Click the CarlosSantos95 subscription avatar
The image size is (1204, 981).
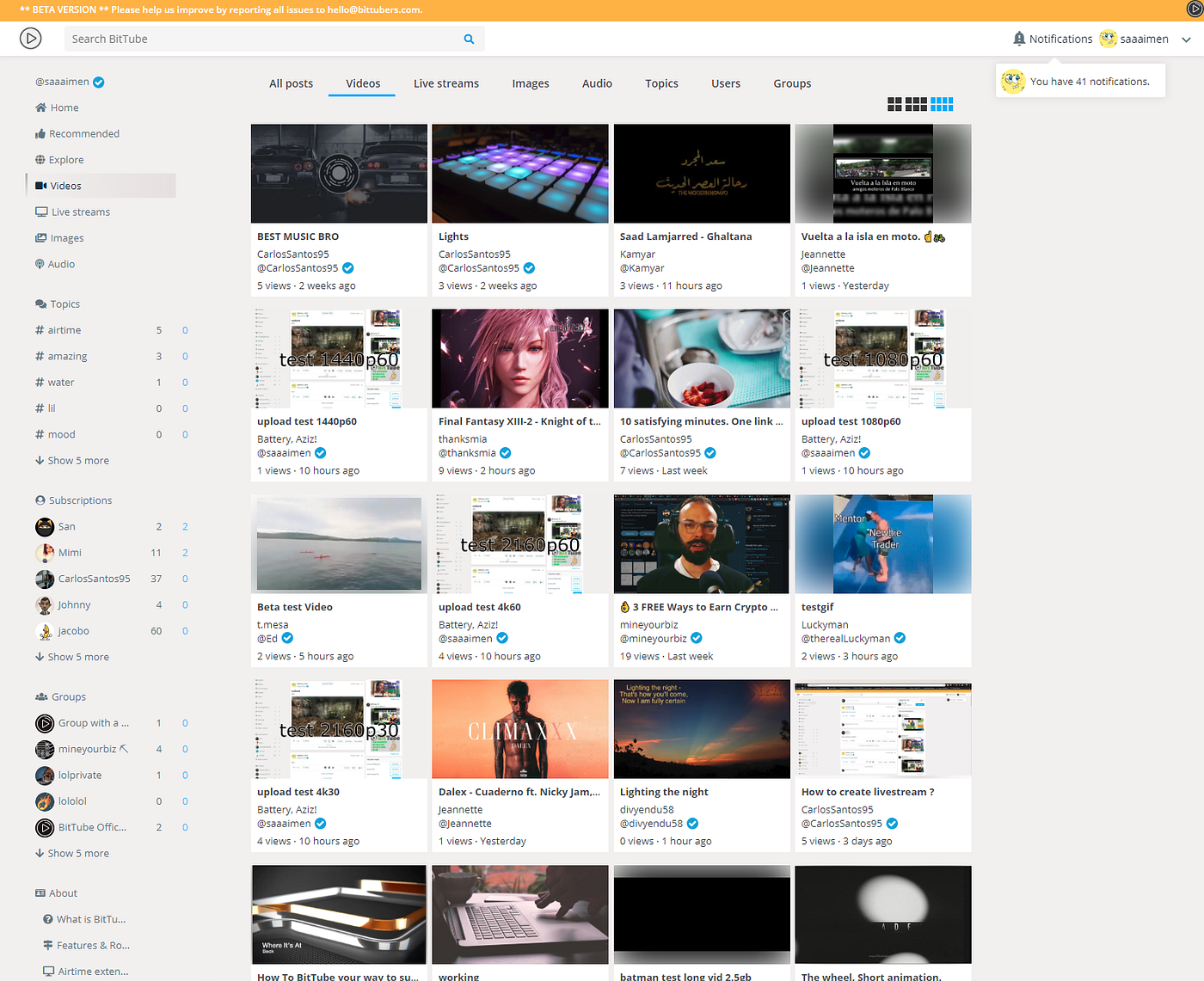point(45,579)
